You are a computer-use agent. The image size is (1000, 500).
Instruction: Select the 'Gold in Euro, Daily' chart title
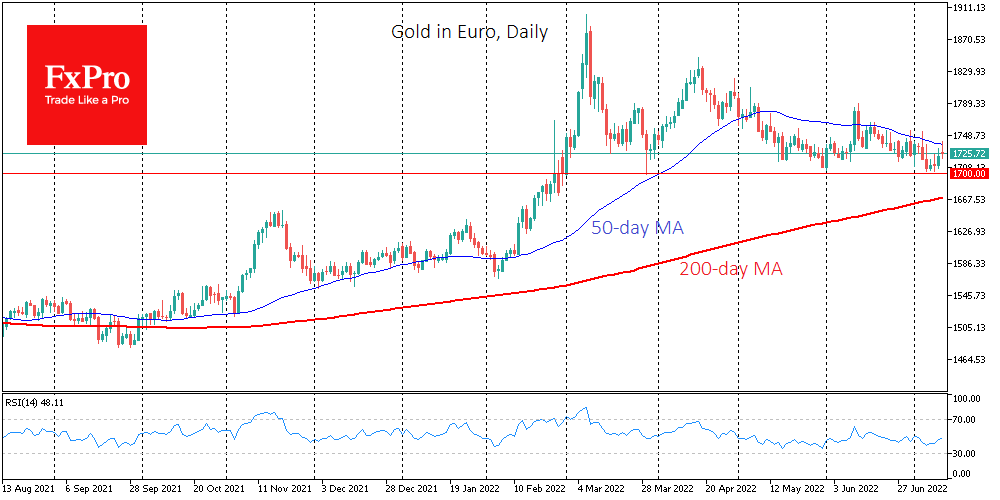[x=469, y=32]
